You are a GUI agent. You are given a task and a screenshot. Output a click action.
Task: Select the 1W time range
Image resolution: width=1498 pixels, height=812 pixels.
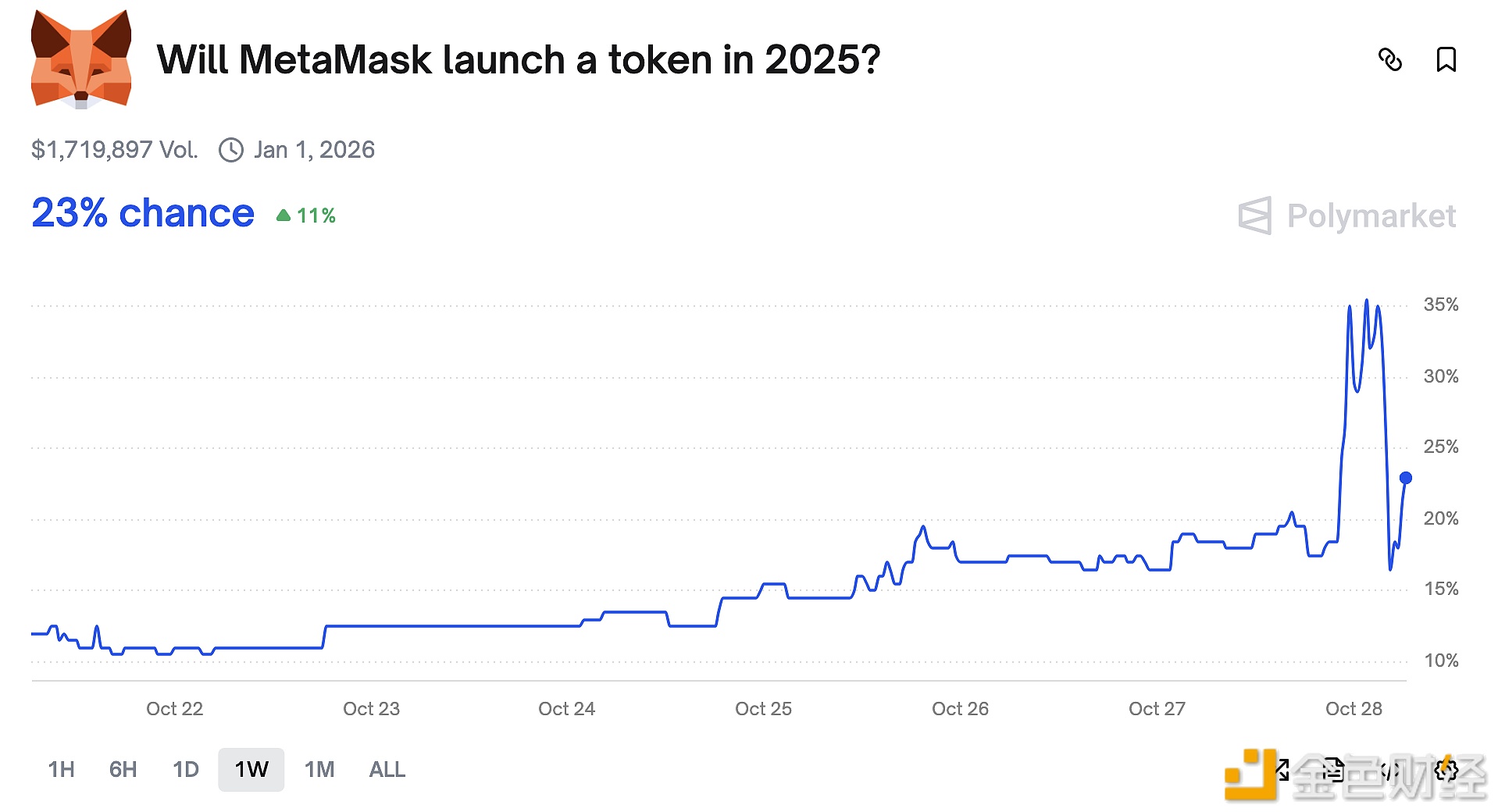[x=251, y=770]
